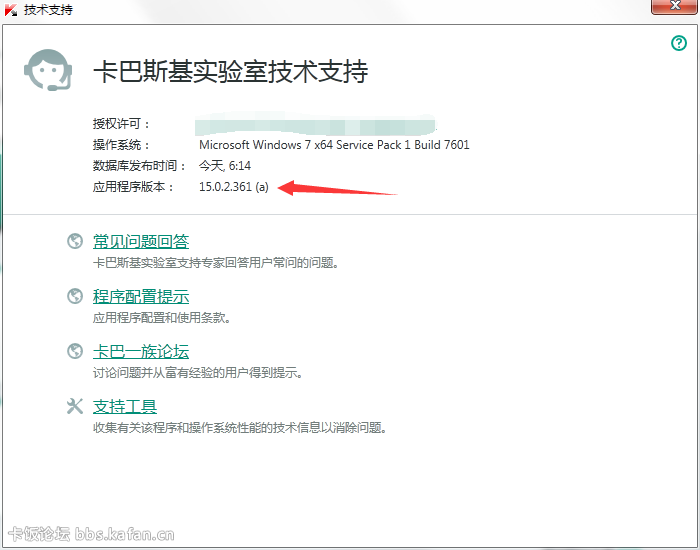The width and height of the screenshot is (700, 550).
Task: Click the Kaspersky logo in title bar
Action: tap(11, 10)
